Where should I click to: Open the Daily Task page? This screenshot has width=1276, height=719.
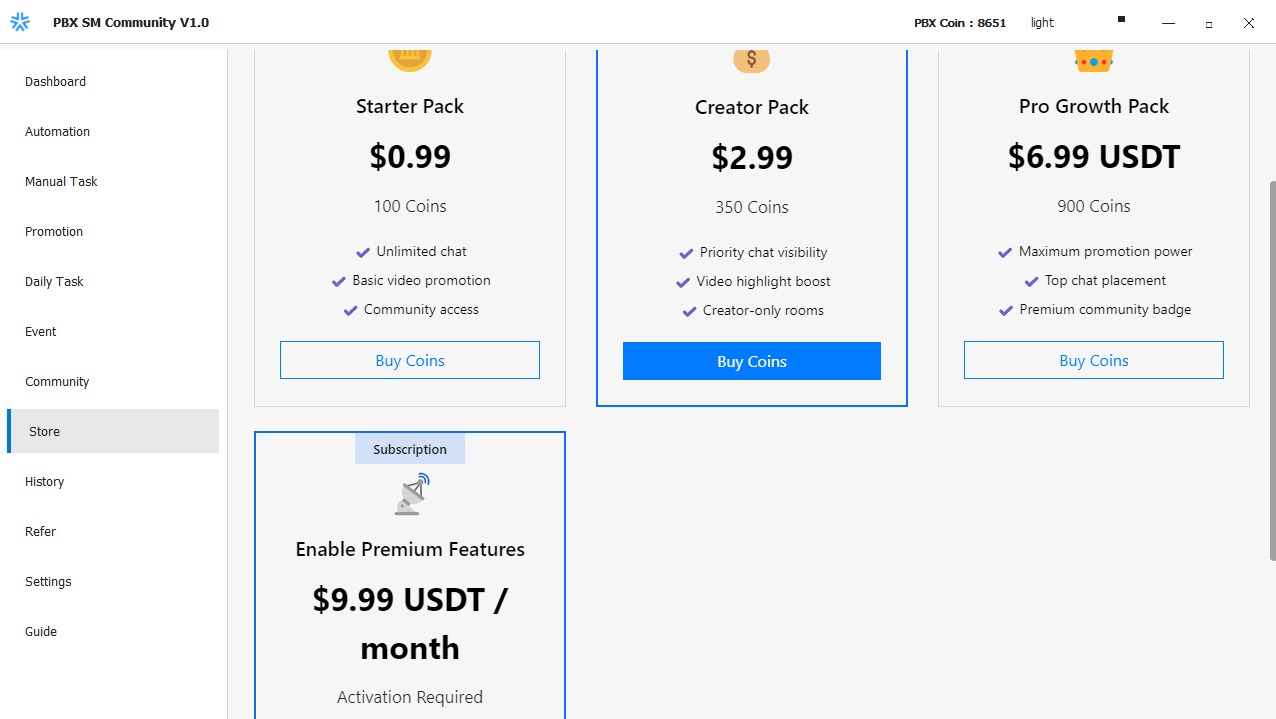(55, 282)
